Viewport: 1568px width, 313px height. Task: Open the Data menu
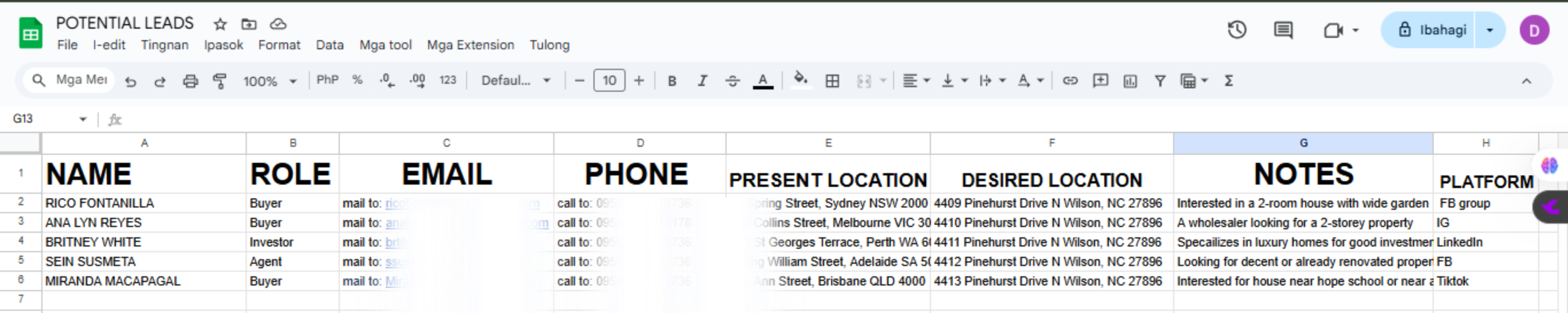[x=329, y=45]
